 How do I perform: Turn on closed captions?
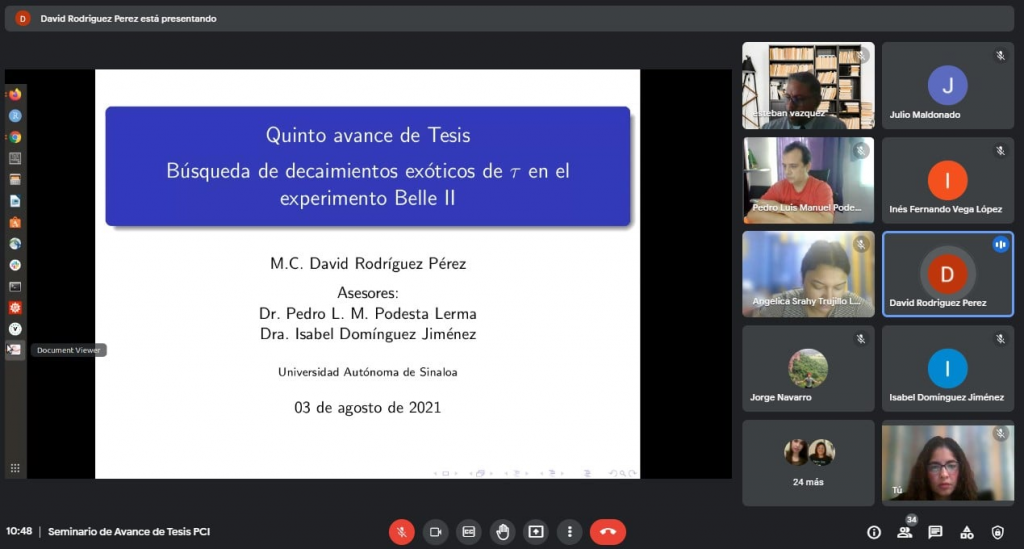[469, 532]
